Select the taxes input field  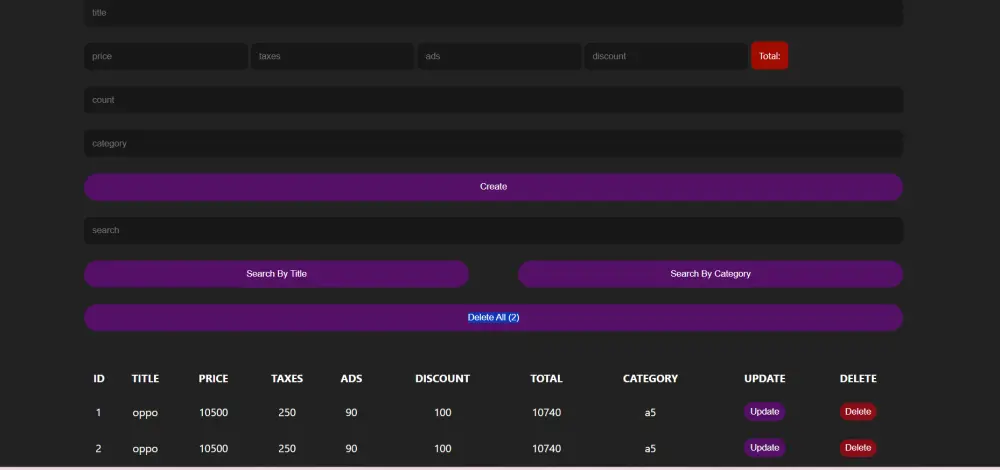click(x=332, y=56)
